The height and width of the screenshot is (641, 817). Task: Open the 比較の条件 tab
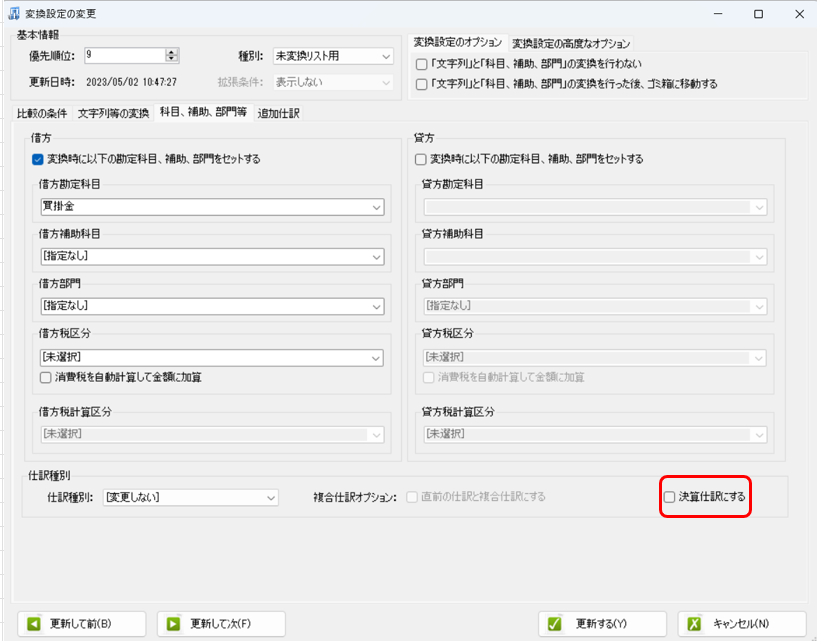tap(42, 113)
